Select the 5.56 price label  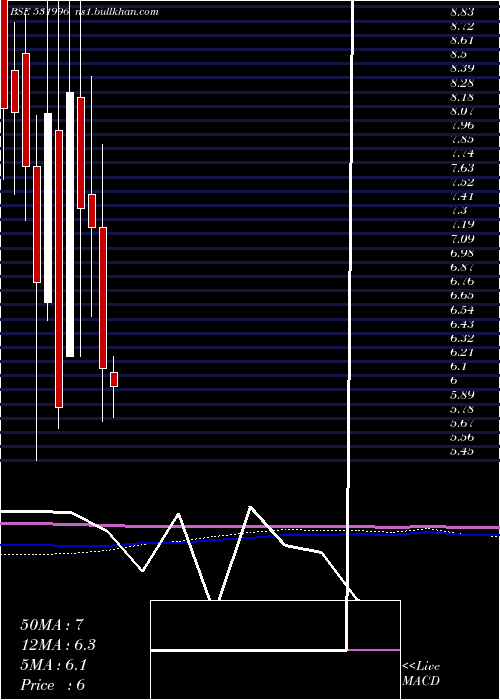[x=462, y=438]
